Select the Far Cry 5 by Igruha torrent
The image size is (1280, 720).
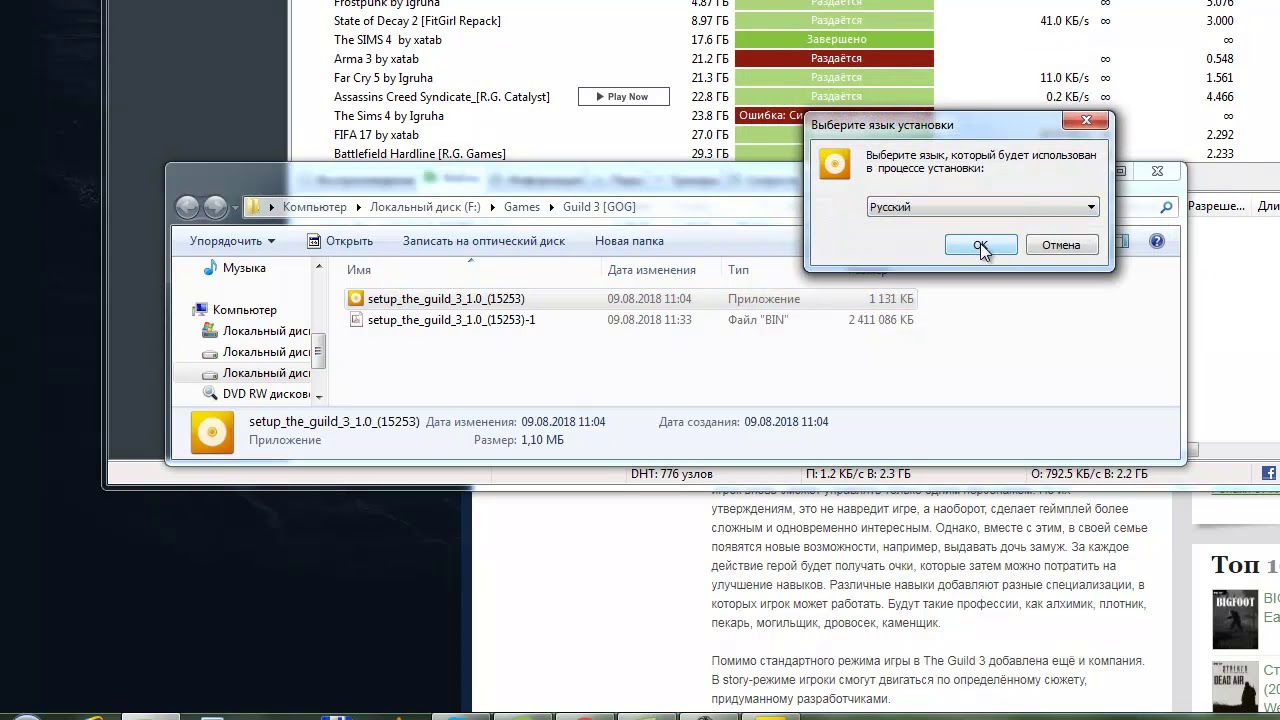383,78
